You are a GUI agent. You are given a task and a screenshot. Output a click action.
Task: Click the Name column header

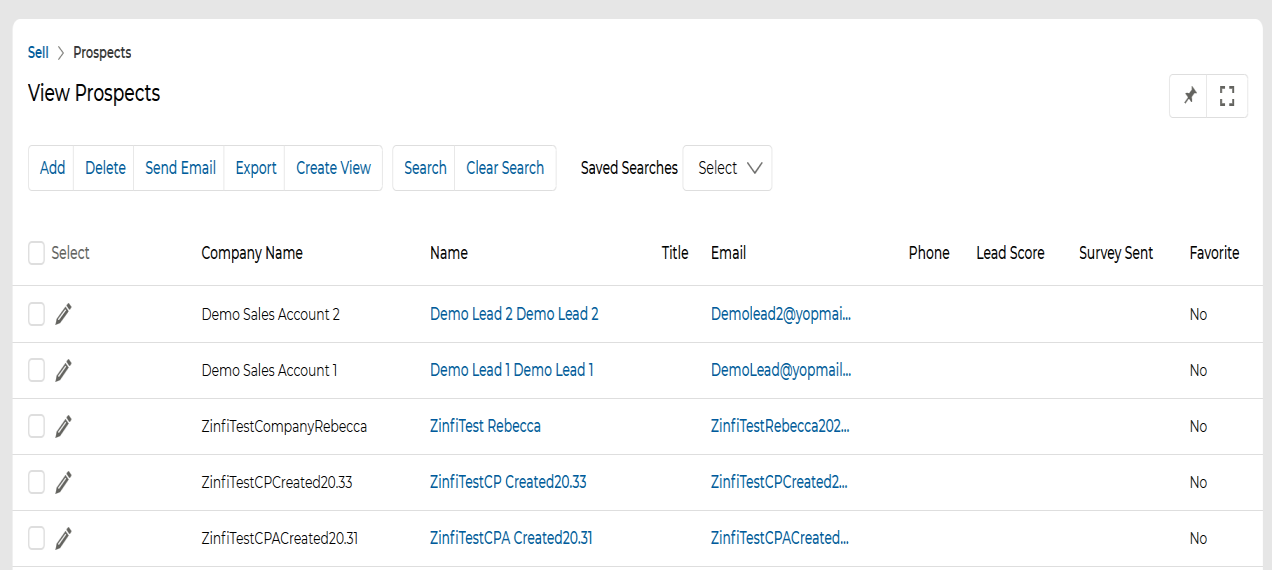tap(449, 253)
